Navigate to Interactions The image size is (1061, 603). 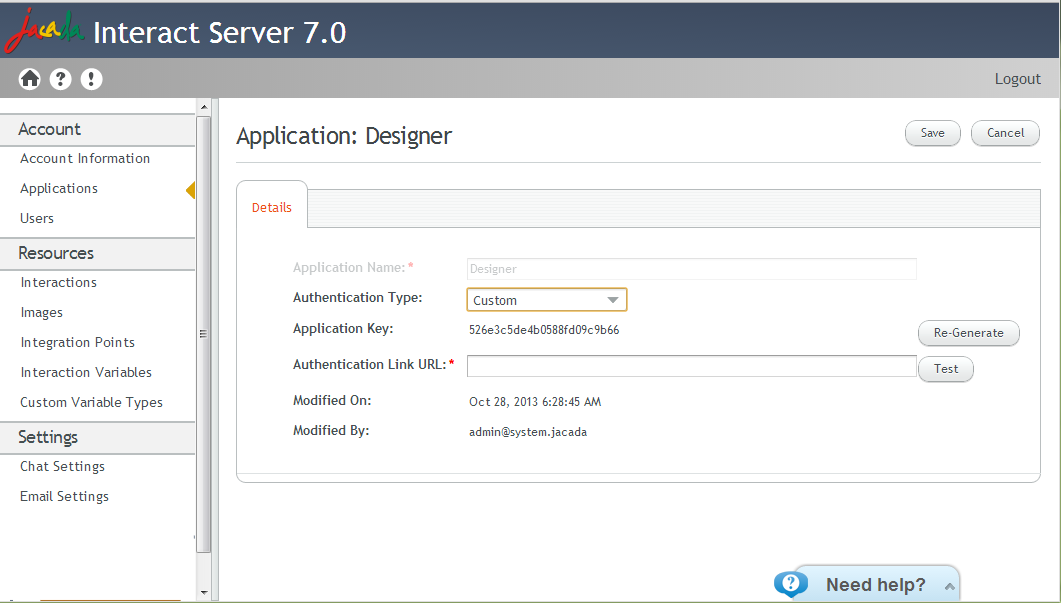[x=59, y=282]
